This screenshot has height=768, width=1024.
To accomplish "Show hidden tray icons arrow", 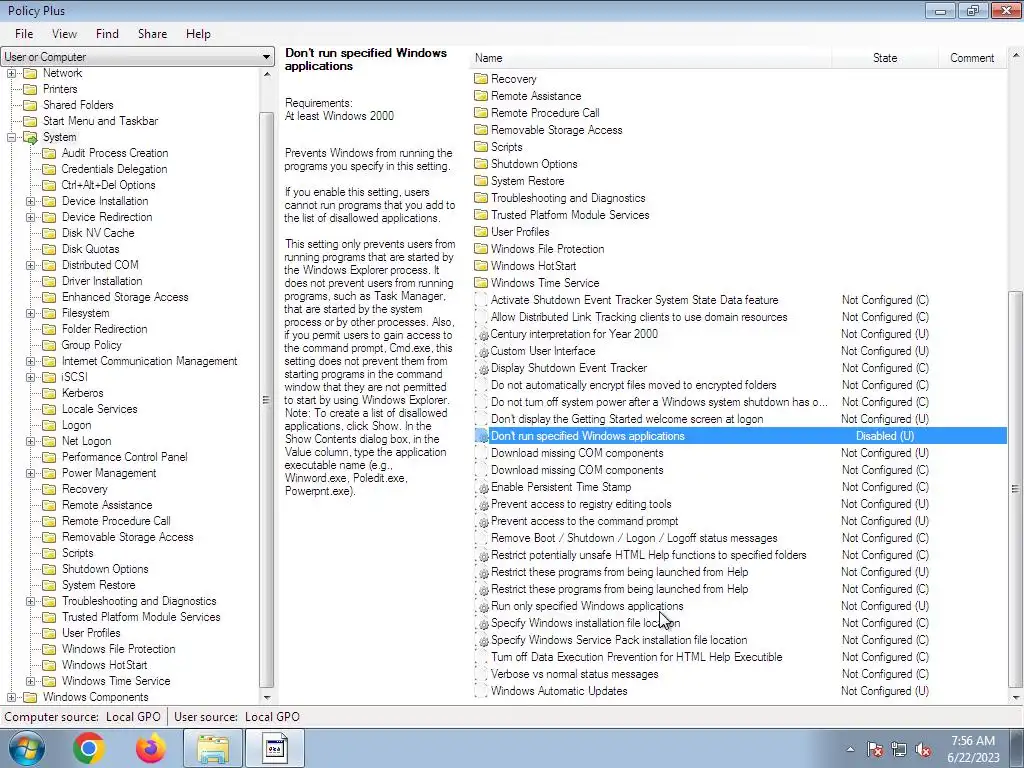I will (850, 750).
